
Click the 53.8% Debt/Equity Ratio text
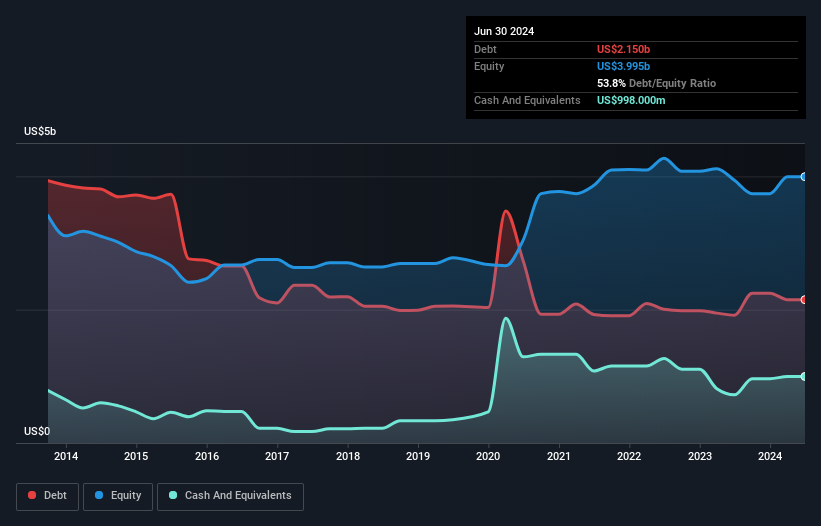point(656,83)
